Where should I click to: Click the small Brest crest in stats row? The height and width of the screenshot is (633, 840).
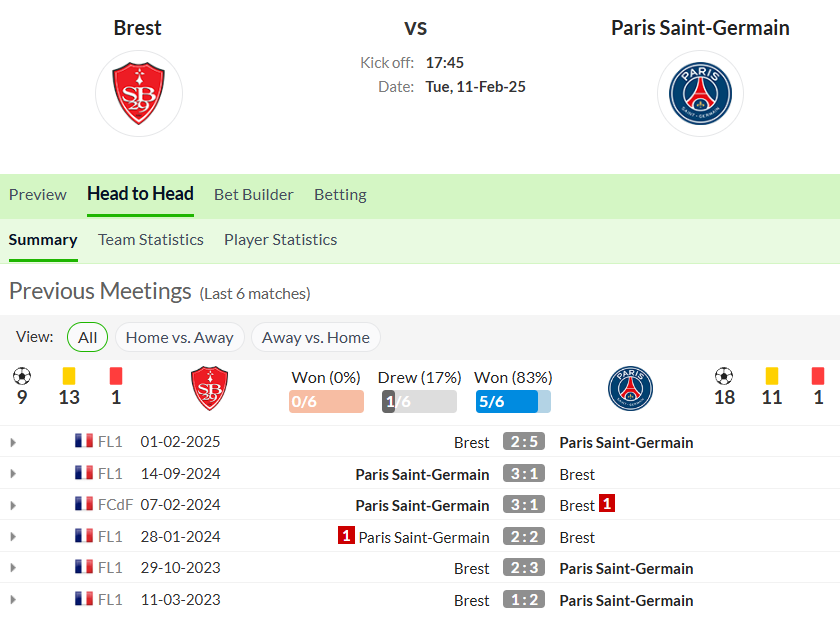pyautogui.click(x=209, y=388)
